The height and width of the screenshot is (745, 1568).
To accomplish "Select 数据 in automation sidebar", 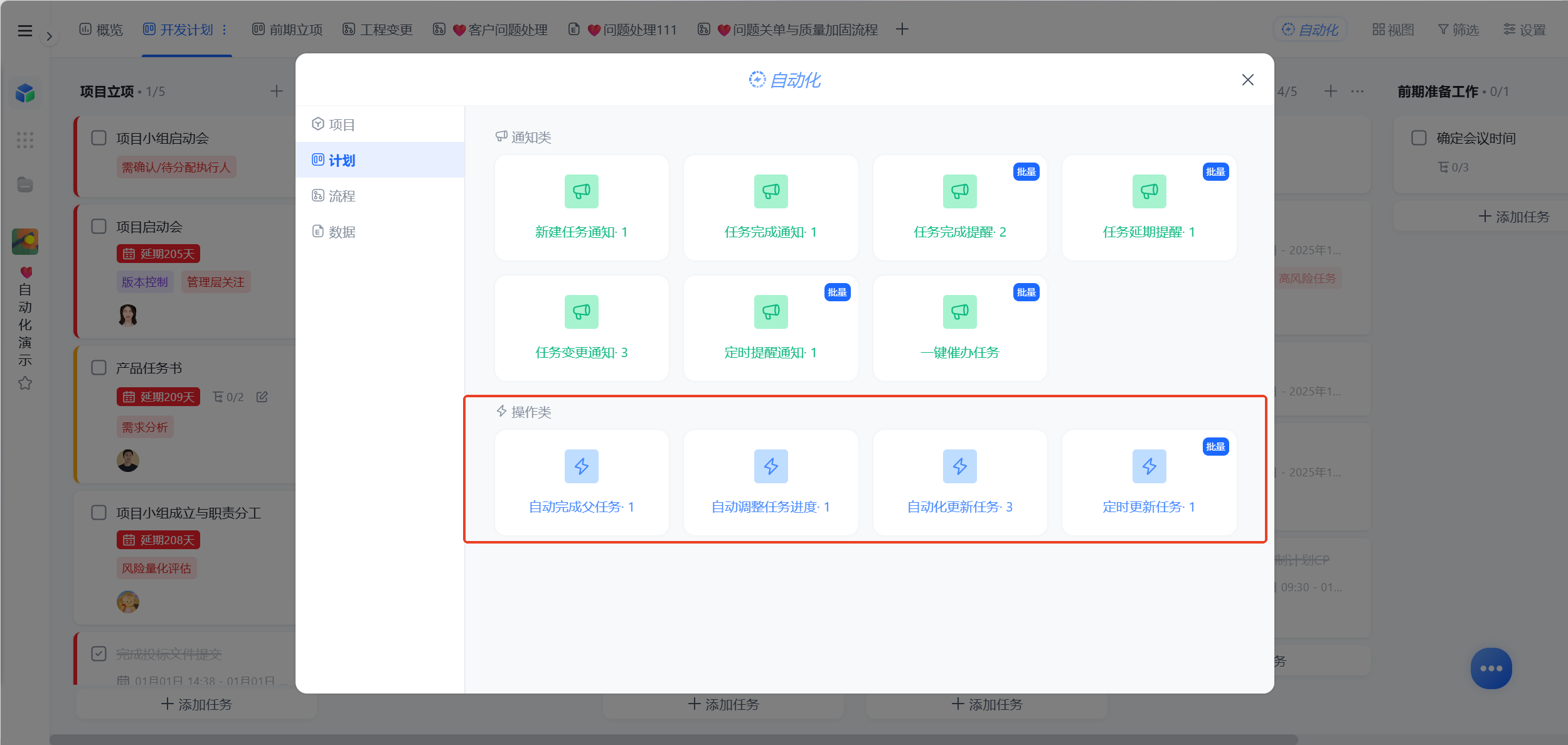I will point(380,232).
